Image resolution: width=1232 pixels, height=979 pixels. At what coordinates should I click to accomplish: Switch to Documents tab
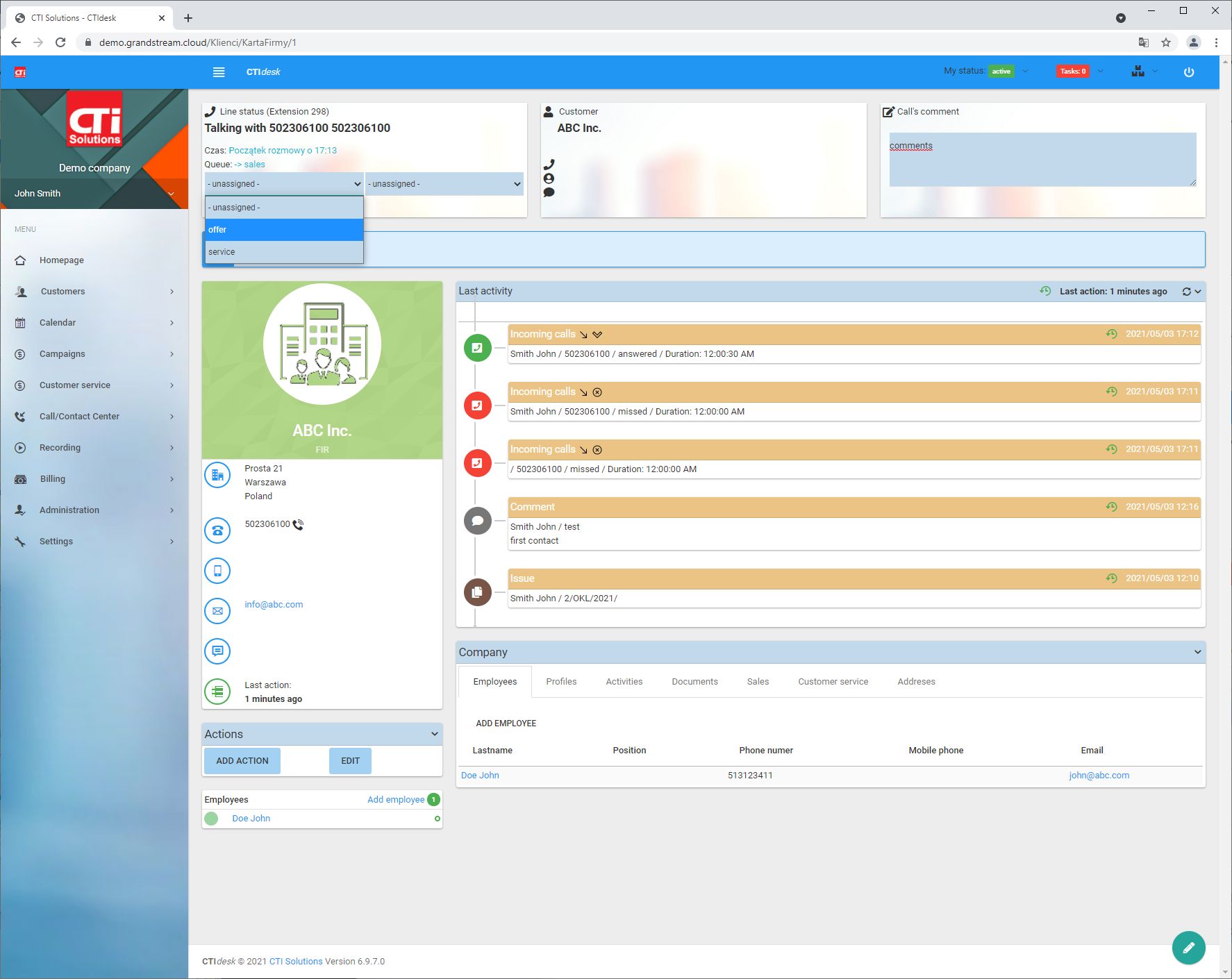tap(694, 682)
